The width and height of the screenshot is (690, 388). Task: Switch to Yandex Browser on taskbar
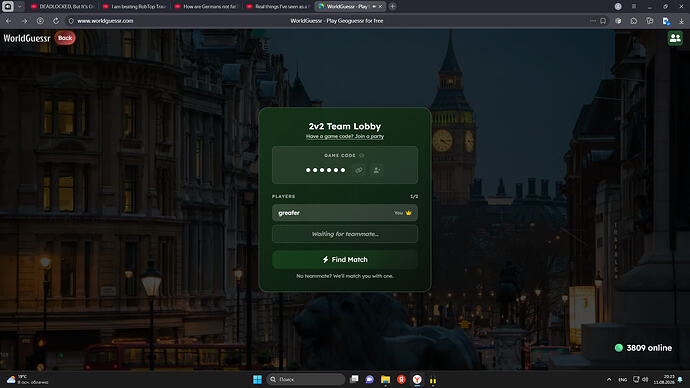coord(417,379)
